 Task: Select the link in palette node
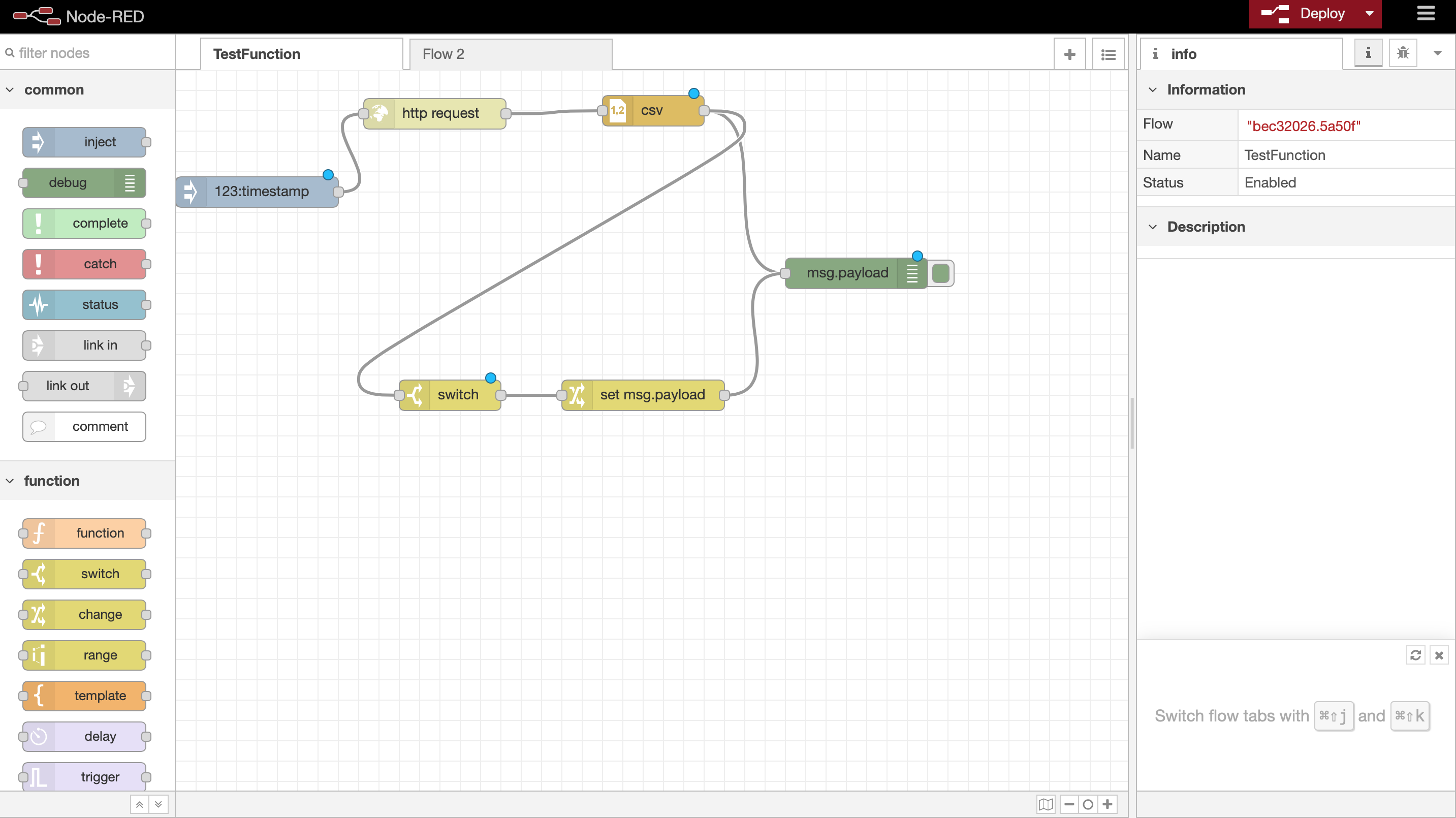pyautogui.click(x=84, y=345)
